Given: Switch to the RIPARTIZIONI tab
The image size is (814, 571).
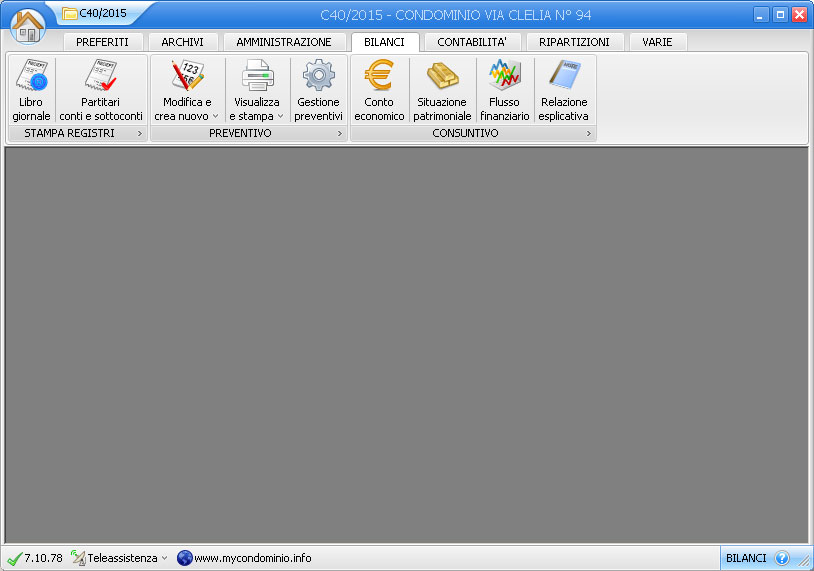Looking at the screenshot, I should pyautogui.click(x=573, y=42).
